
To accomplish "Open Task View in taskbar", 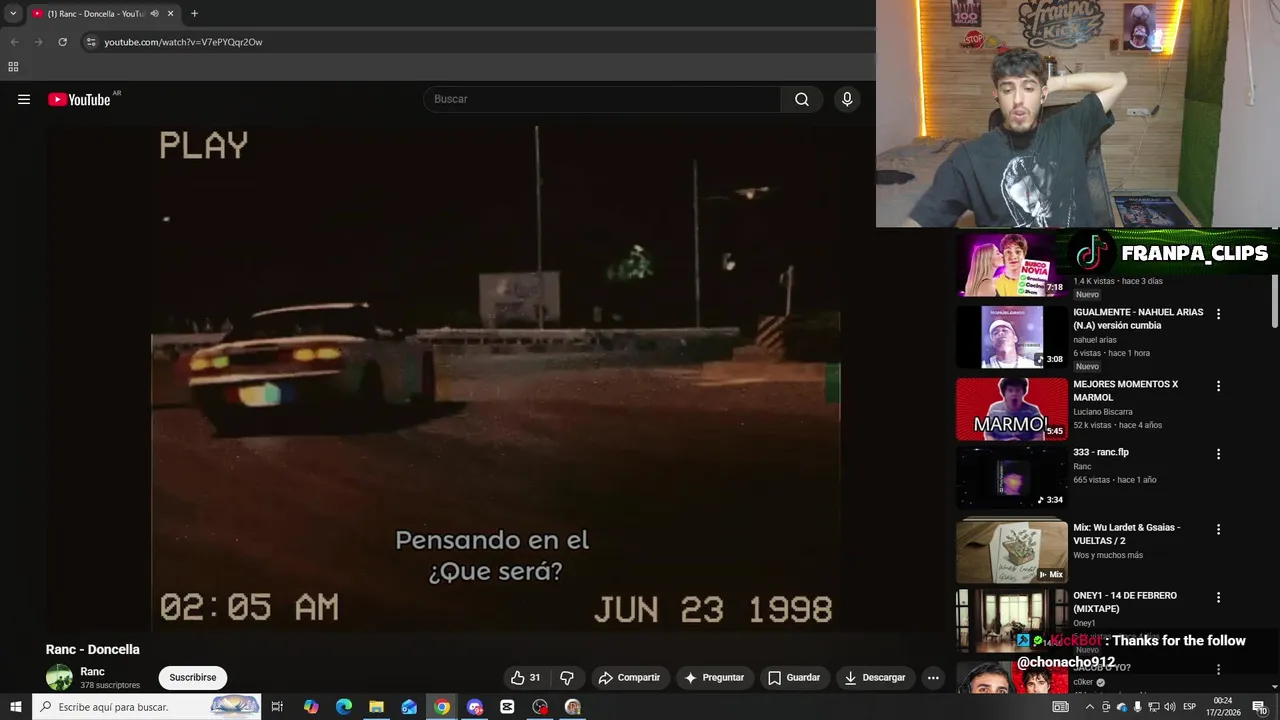I will tap(277, 707).
